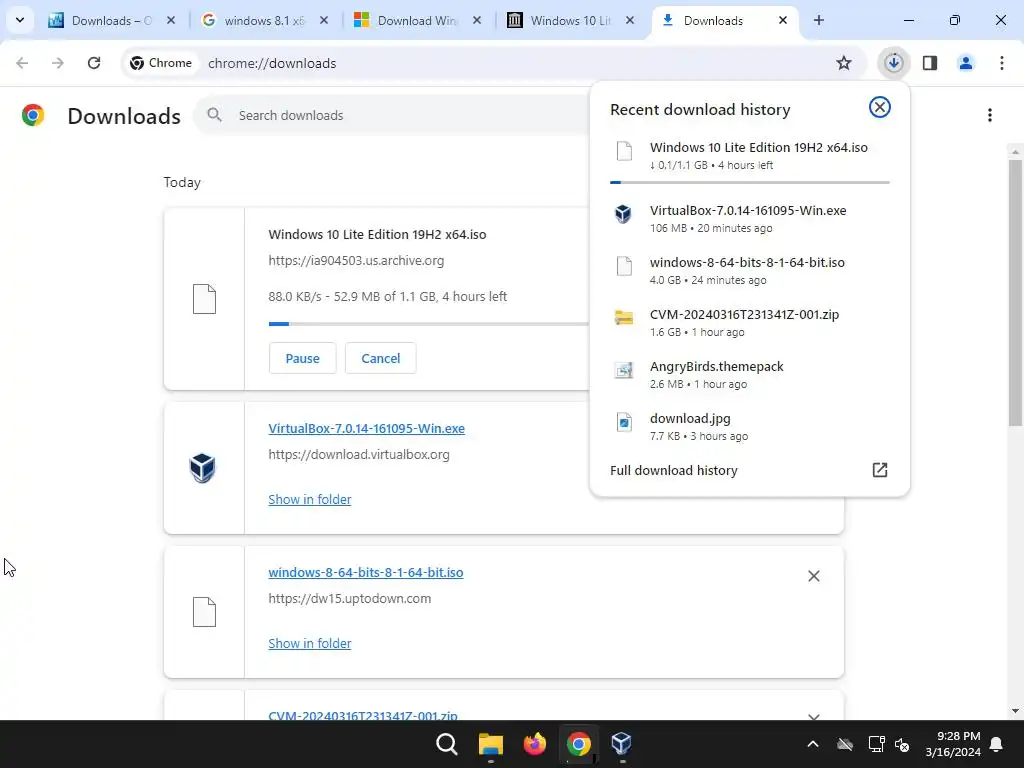Click the search magnifier in downloads search
1024x768 pixels.
[x=214, y=115]
